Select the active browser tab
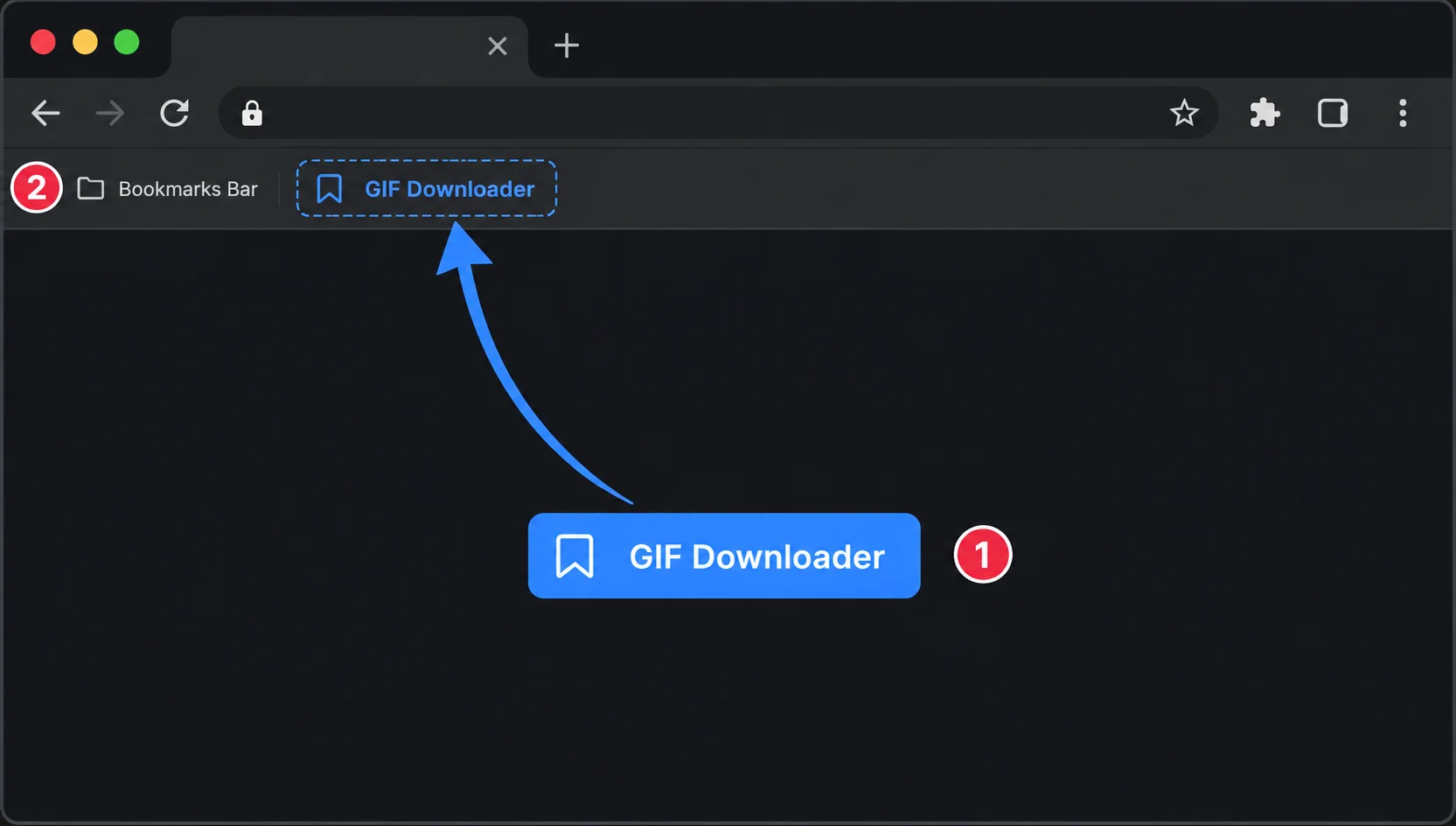The height and width of the screenshot is (826, 1456). coord(350,46)
